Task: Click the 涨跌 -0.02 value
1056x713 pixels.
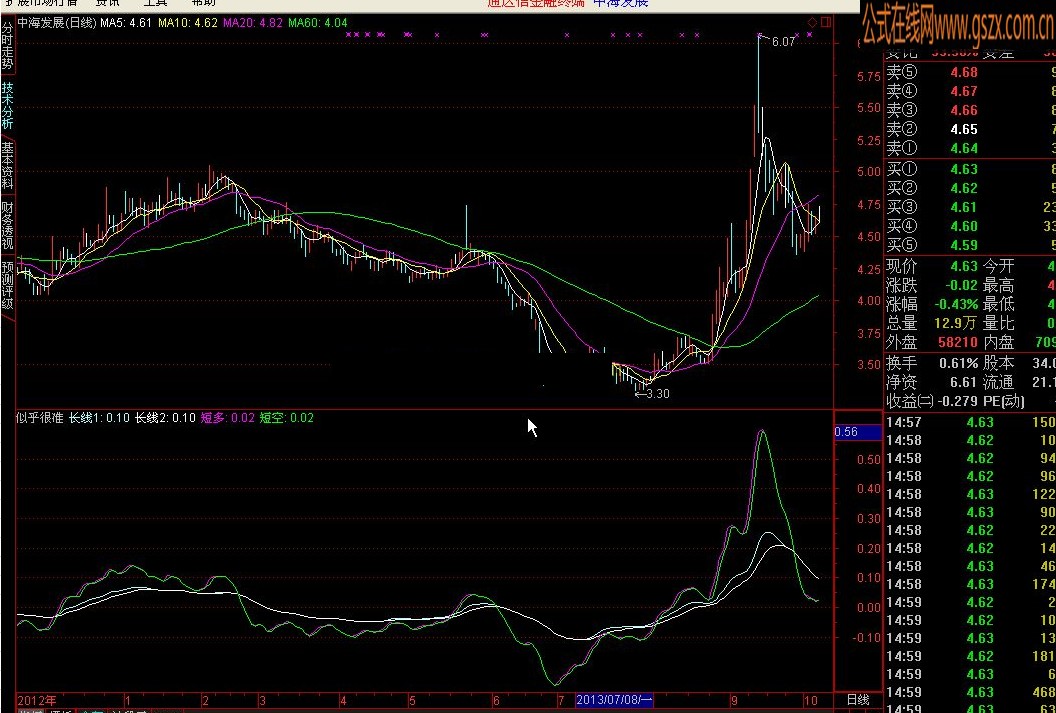Action: [960, 285]
